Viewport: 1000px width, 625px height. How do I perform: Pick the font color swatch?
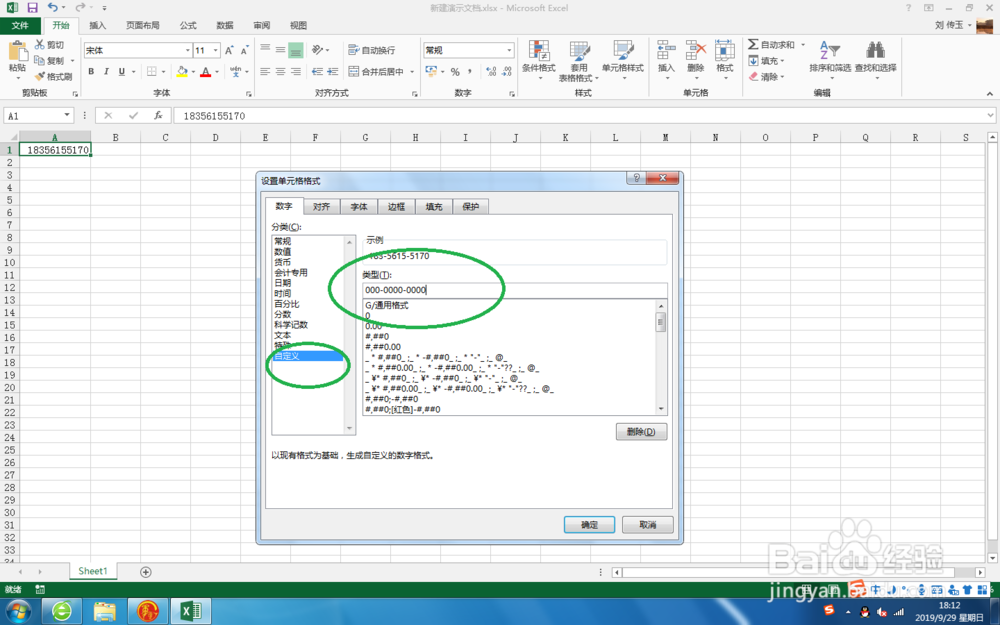(203, 71)
